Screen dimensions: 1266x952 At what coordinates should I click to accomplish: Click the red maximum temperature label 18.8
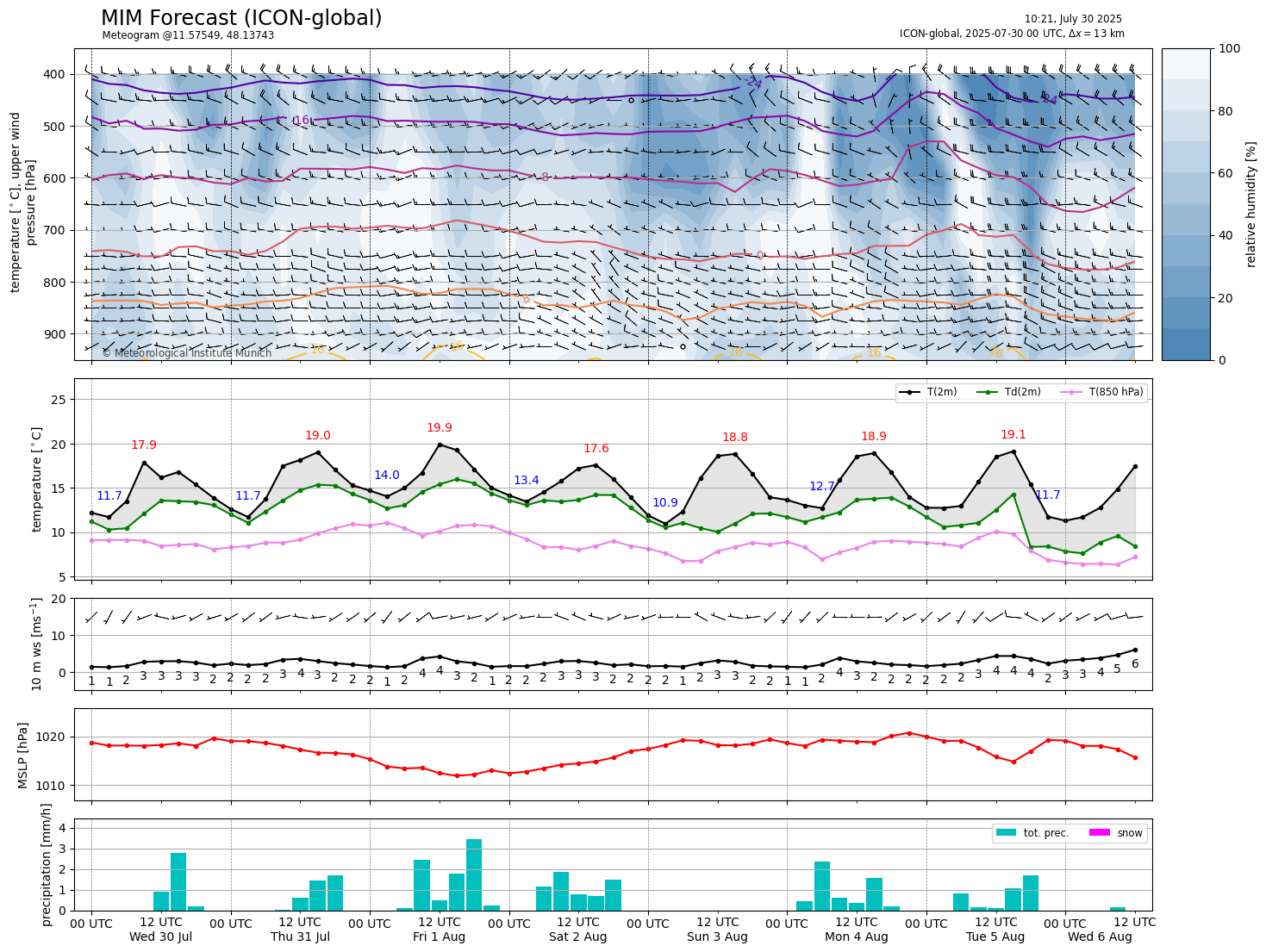[x=735, y=438]
